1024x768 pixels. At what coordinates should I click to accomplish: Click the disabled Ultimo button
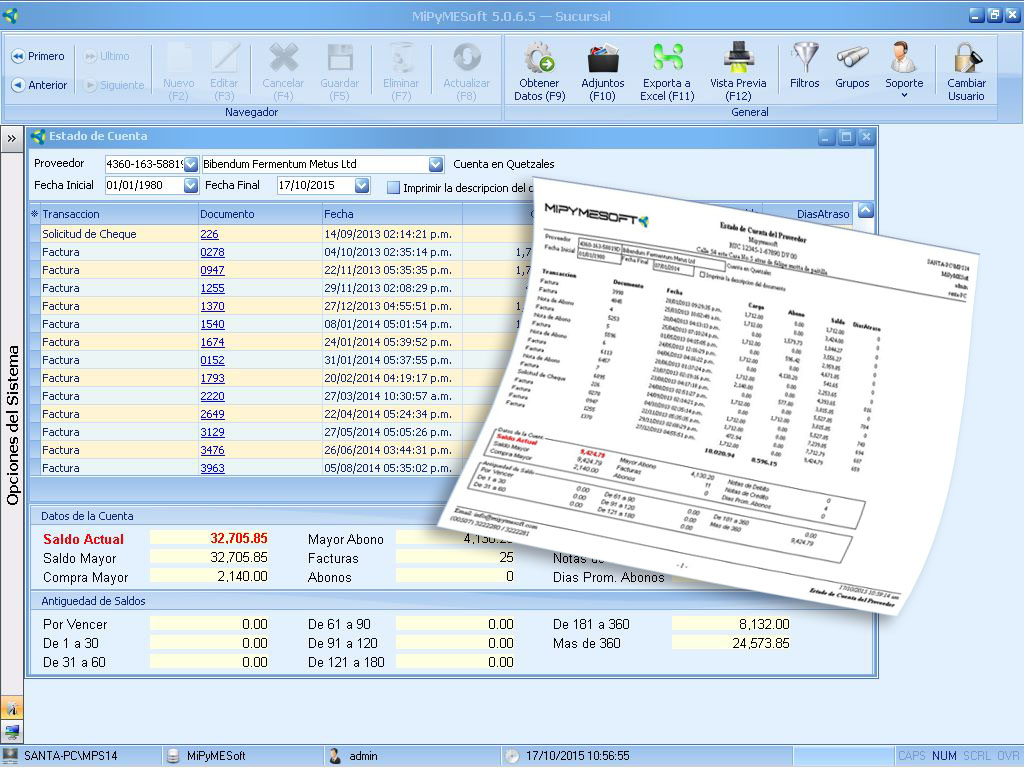tap(106, 56)
